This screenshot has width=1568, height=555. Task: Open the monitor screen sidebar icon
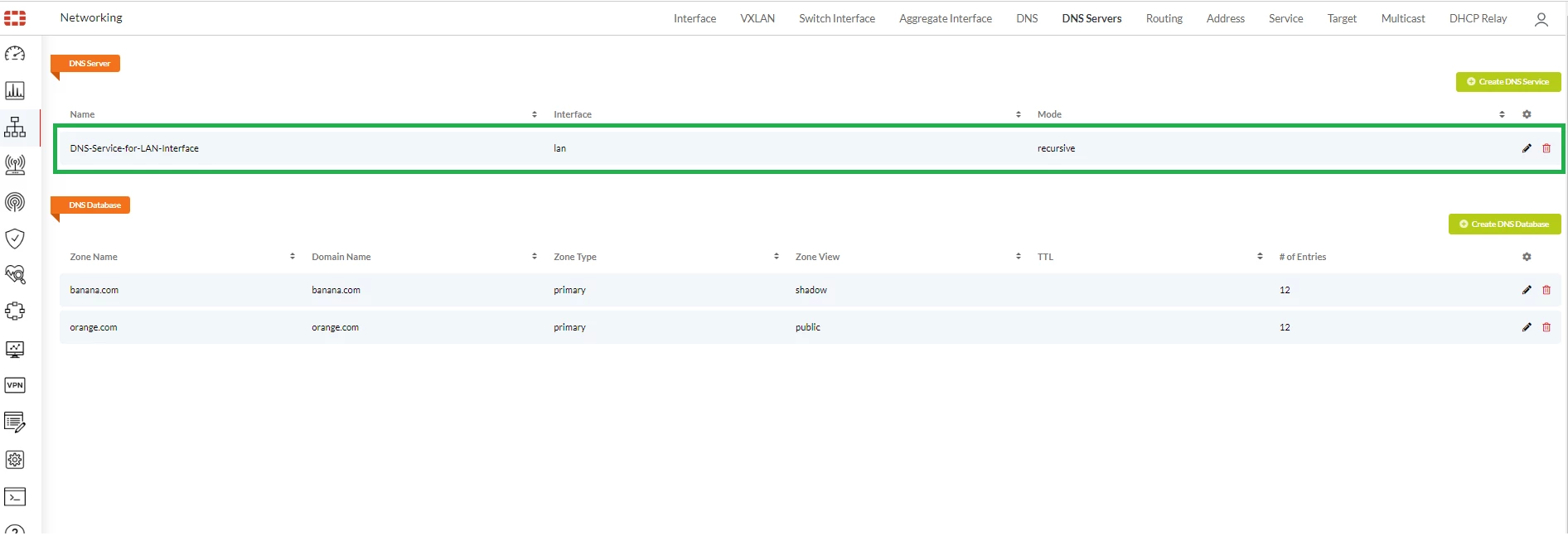(15, 350)
